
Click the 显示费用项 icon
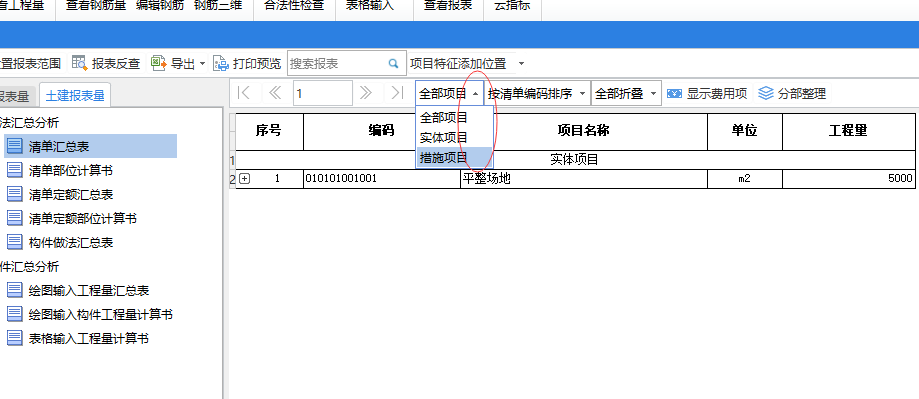tap(675, 93)
